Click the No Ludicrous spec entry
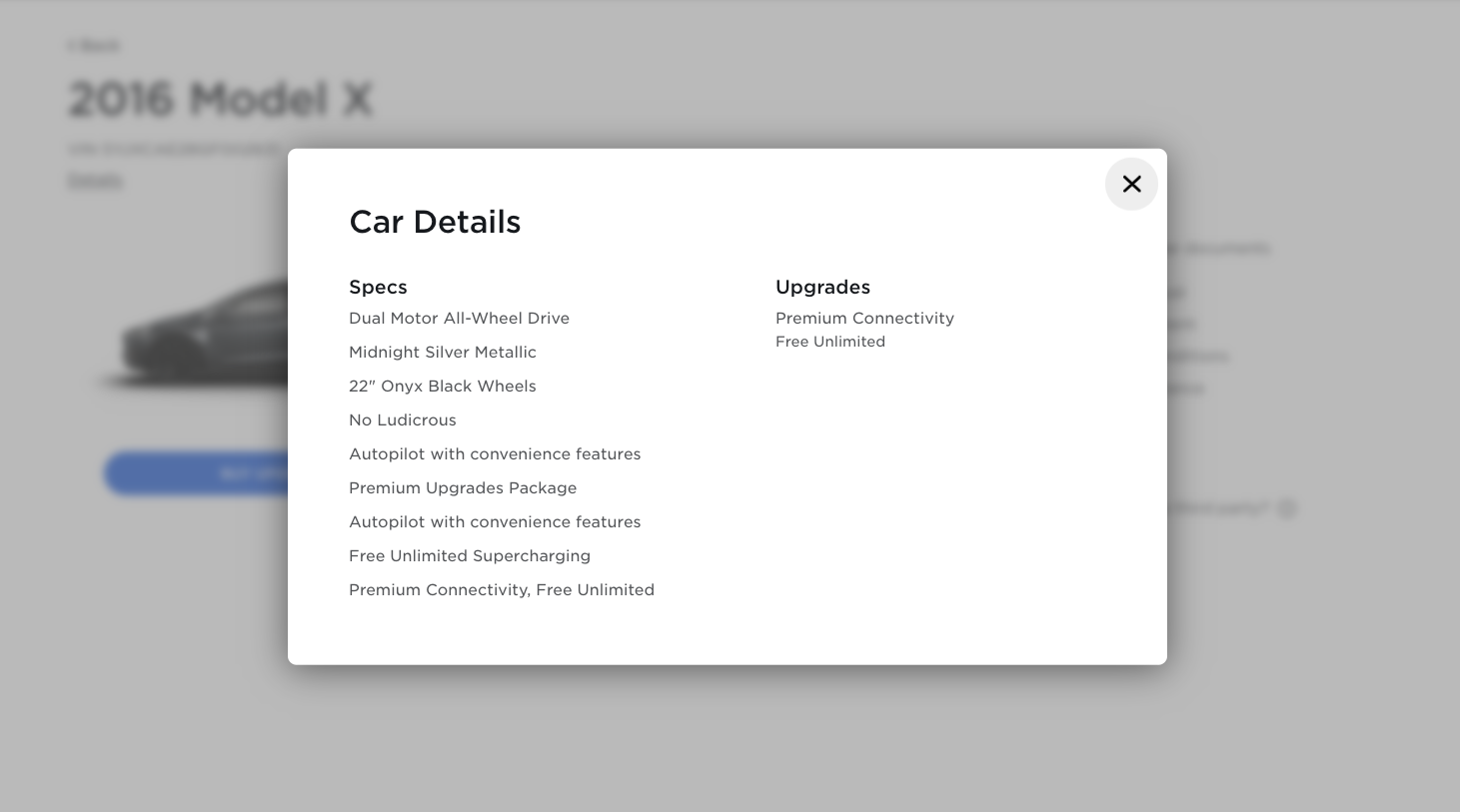Viewport: 1460px width, 812px height. tap(403, 420)
